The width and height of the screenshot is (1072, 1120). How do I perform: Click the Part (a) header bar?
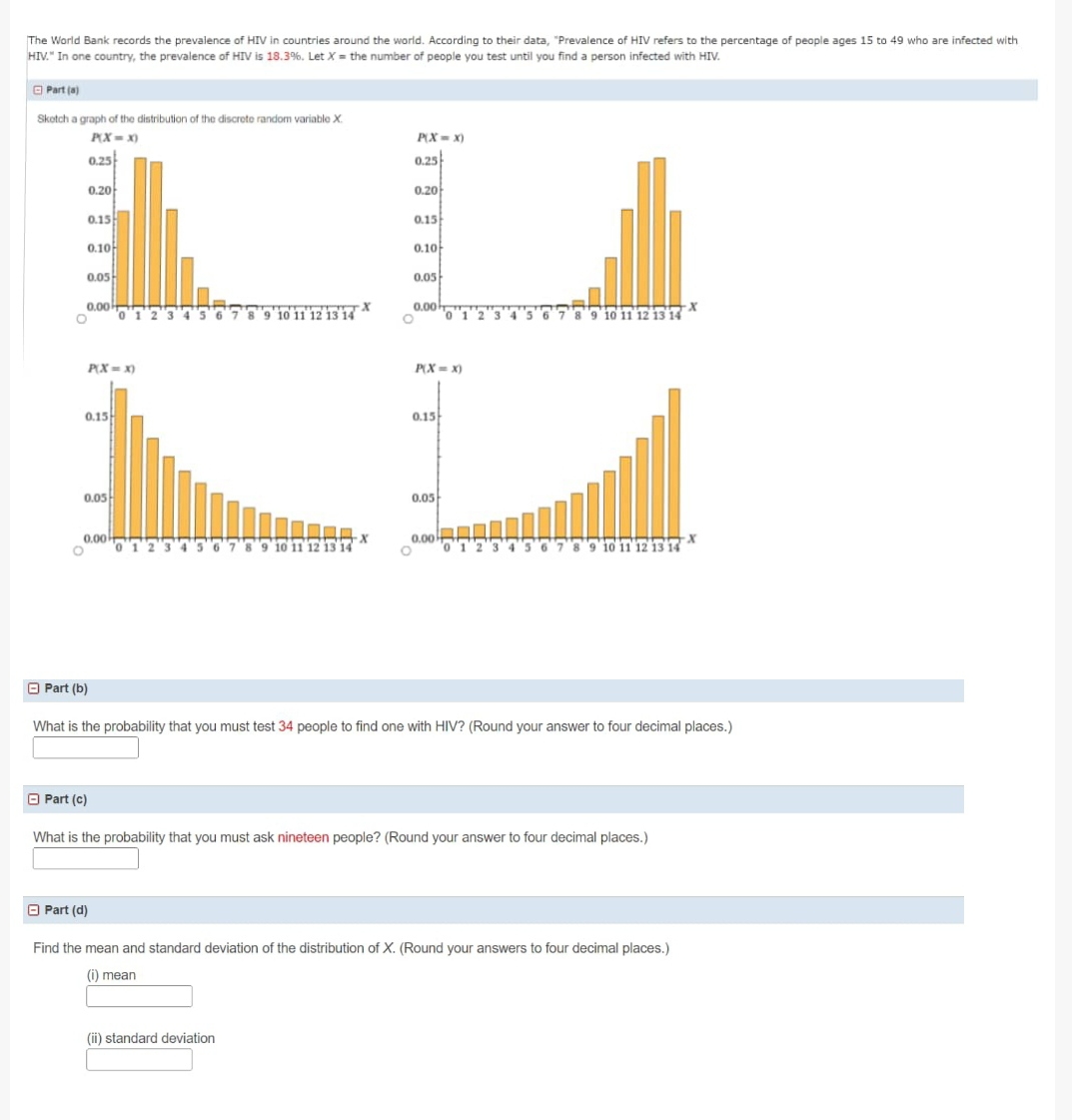(x=530, y=91)
